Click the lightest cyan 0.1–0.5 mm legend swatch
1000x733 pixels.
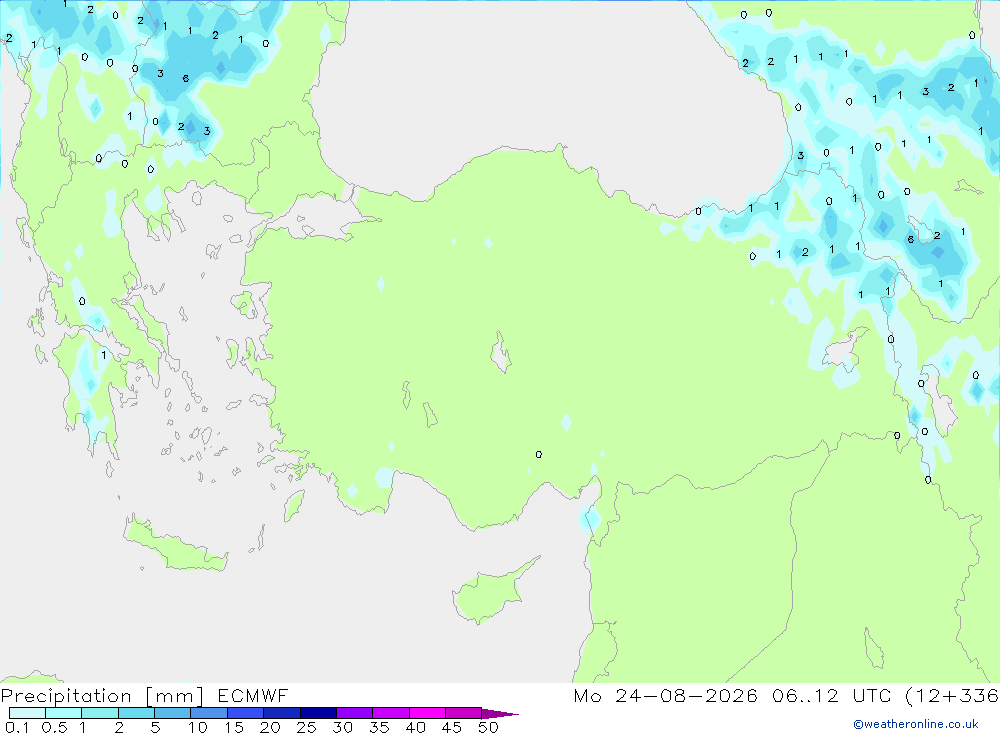pyautogui.click(x=27, y=713)
